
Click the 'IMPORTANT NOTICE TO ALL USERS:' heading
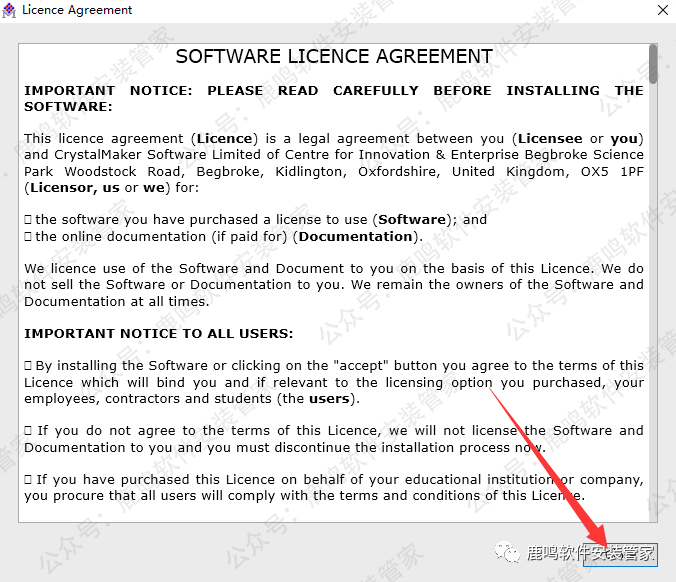[158, 333]
